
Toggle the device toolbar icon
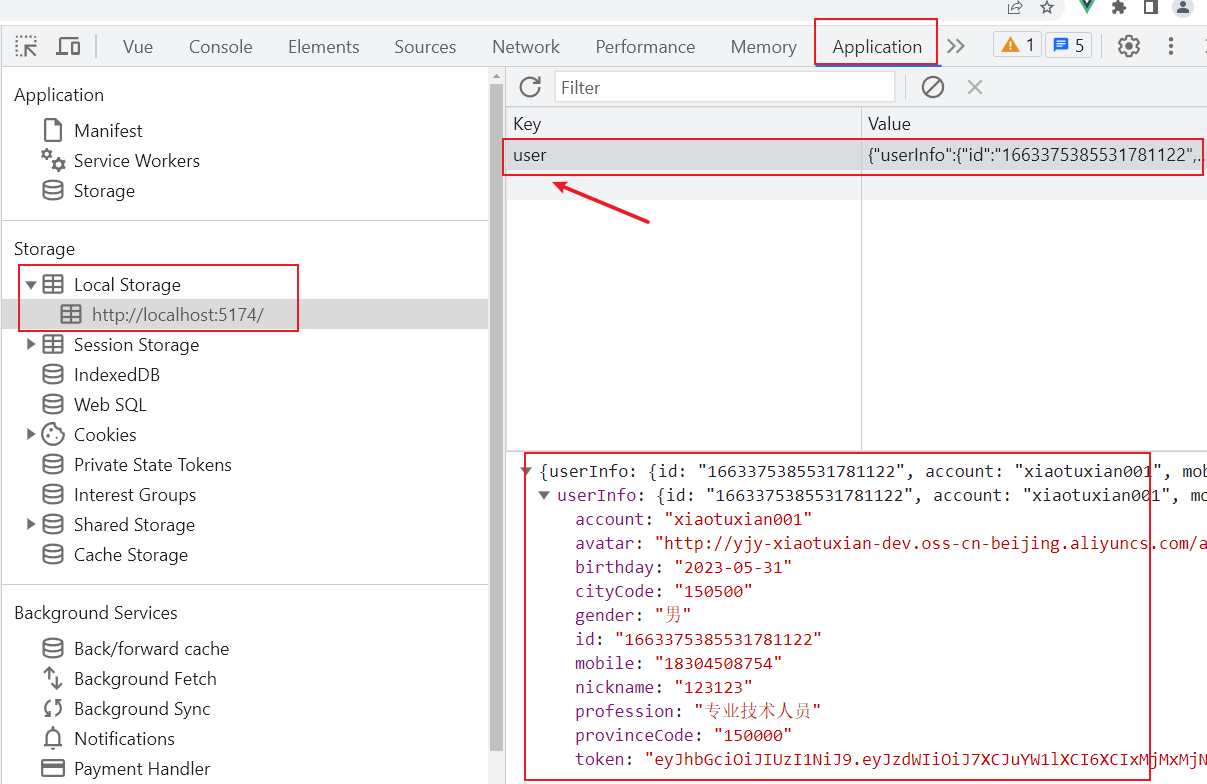68,46
